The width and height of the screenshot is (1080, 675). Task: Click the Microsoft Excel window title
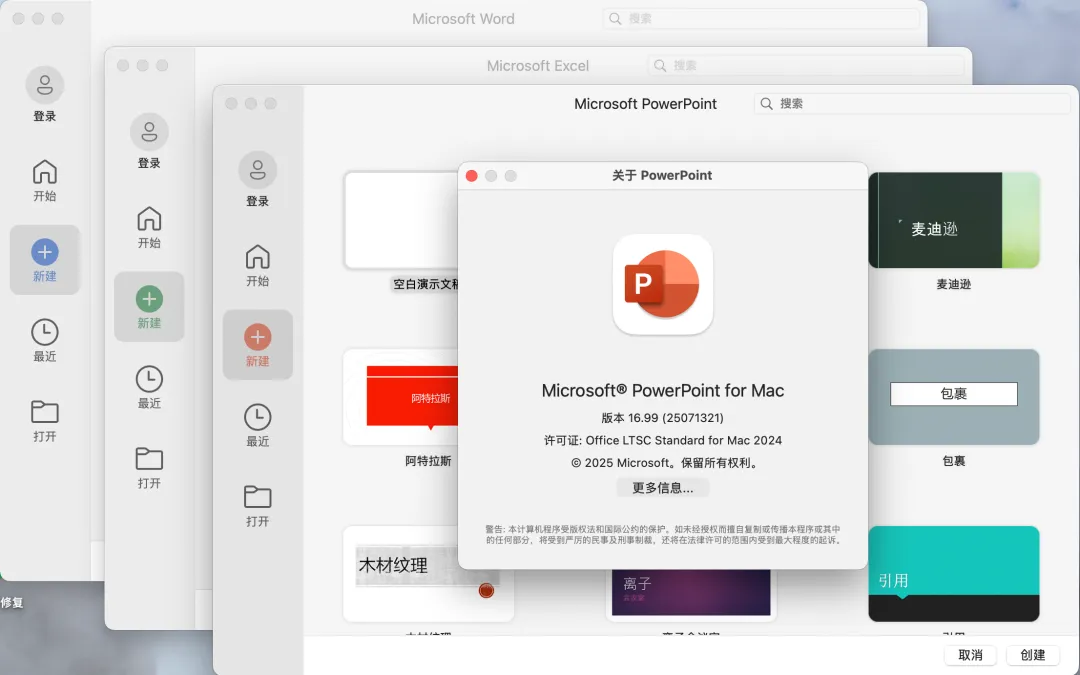[538, 65]
